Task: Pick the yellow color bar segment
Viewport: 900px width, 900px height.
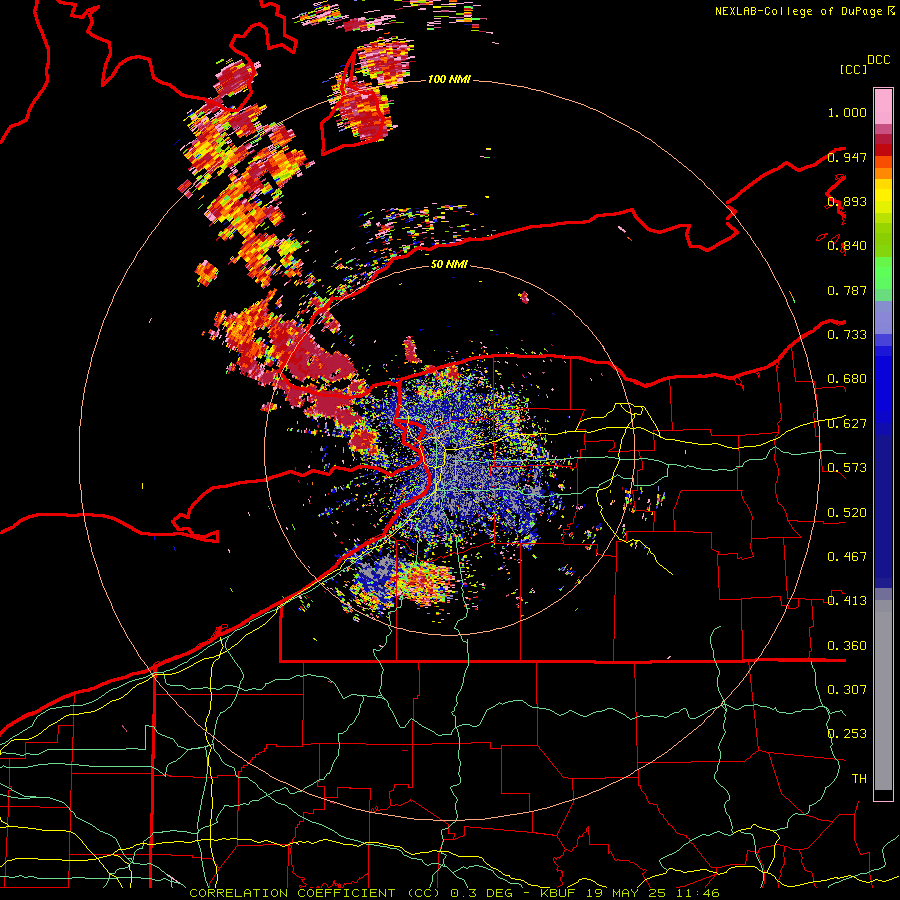Action: [883, 196]
